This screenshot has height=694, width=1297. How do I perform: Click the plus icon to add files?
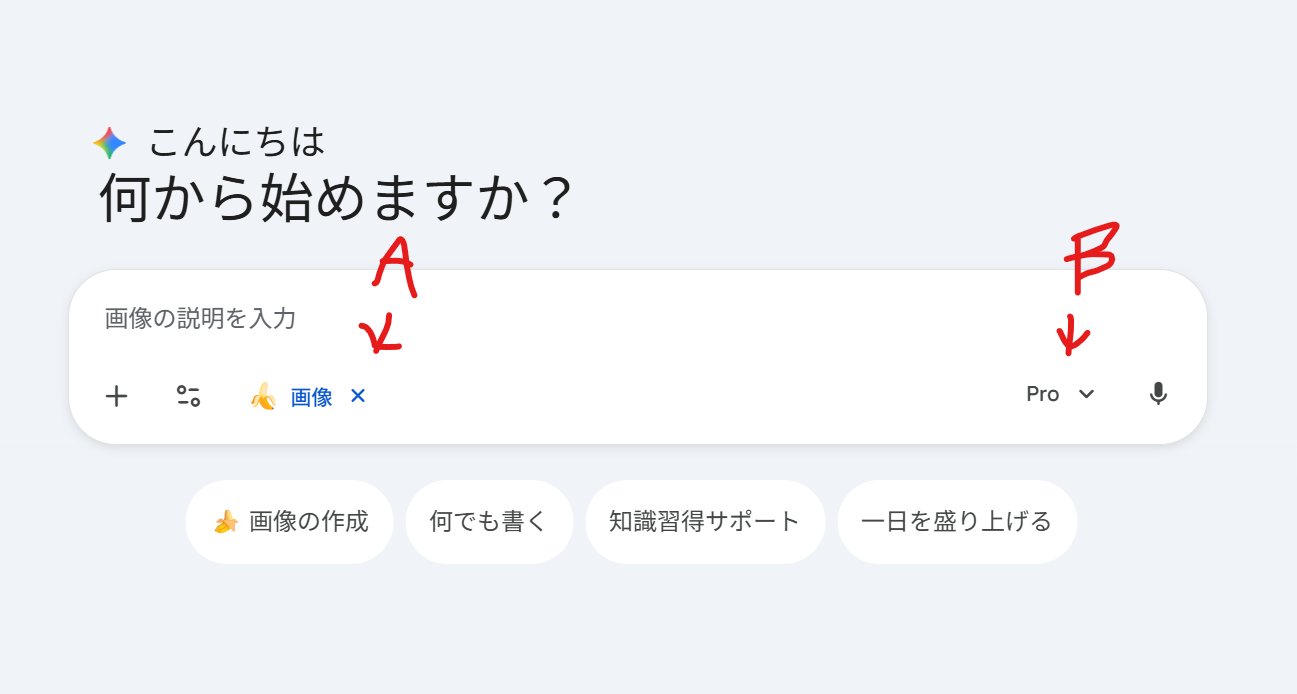tap(117, 396)
